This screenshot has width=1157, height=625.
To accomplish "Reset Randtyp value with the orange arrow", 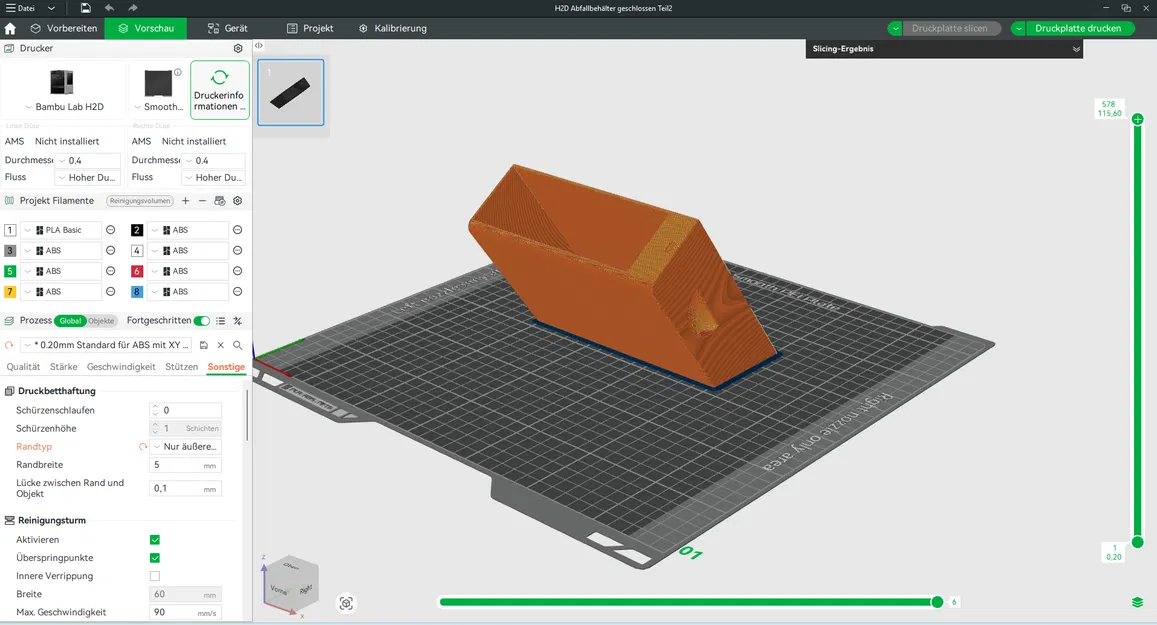I will click(x=142, y=446).
